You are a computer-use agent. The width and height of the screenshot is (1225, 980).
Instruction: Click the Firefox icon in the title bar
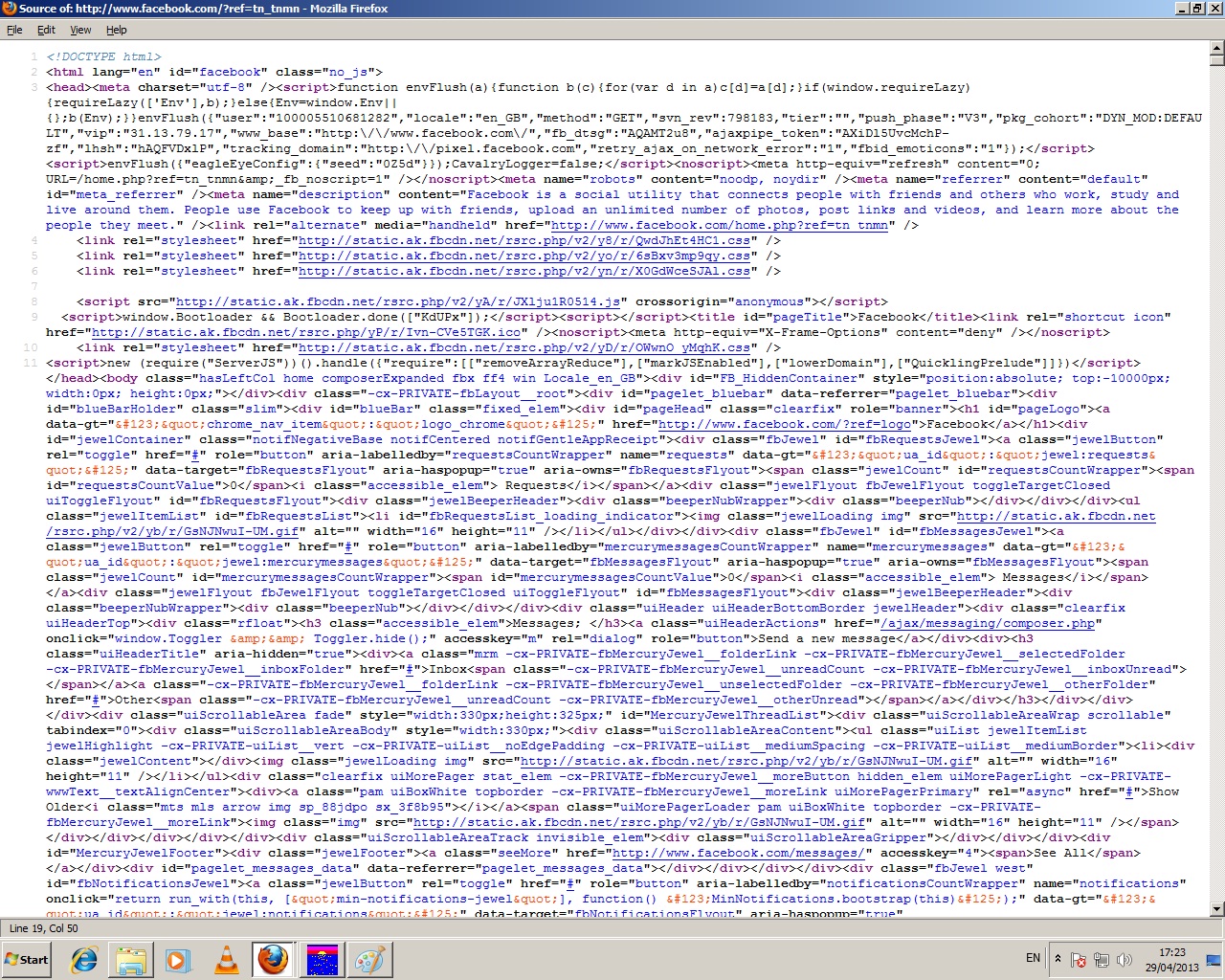[x=10, y=9]
